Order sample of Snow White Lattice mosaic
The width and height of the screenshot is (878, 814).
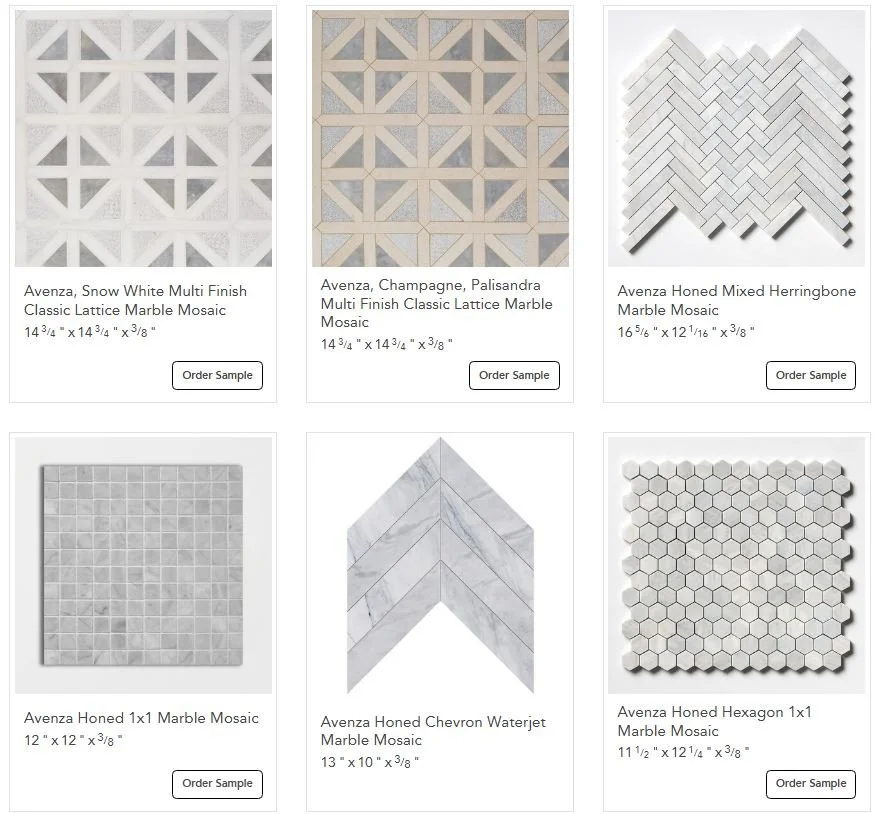[217, 376]
